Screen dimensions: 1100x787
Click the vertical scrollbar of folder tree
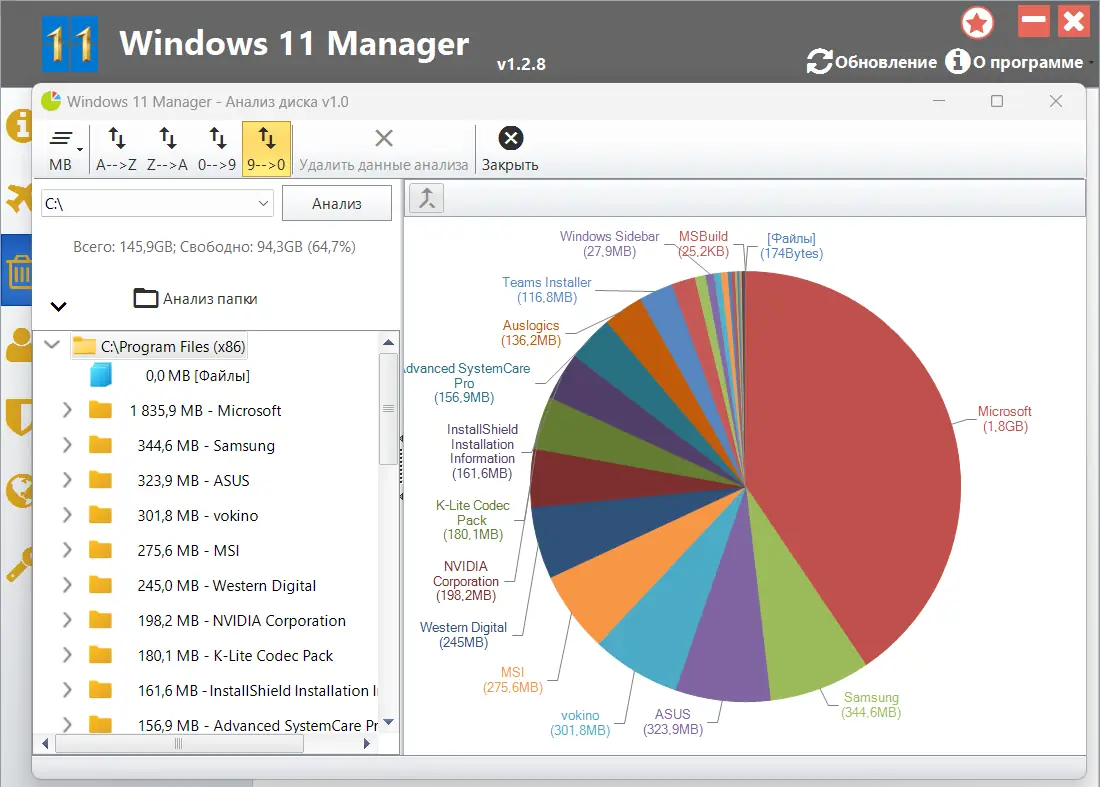(x=388, y=408)
